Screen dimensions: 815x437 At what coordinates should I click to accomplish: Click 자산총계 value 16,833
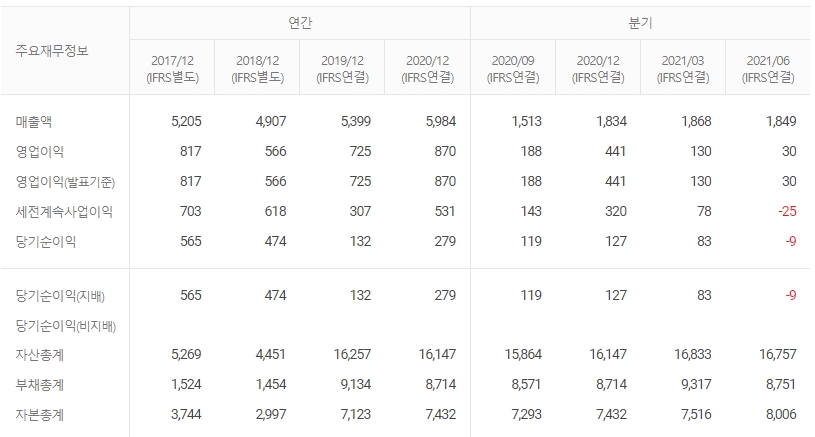pyautogui.click(x=693, y=355)
